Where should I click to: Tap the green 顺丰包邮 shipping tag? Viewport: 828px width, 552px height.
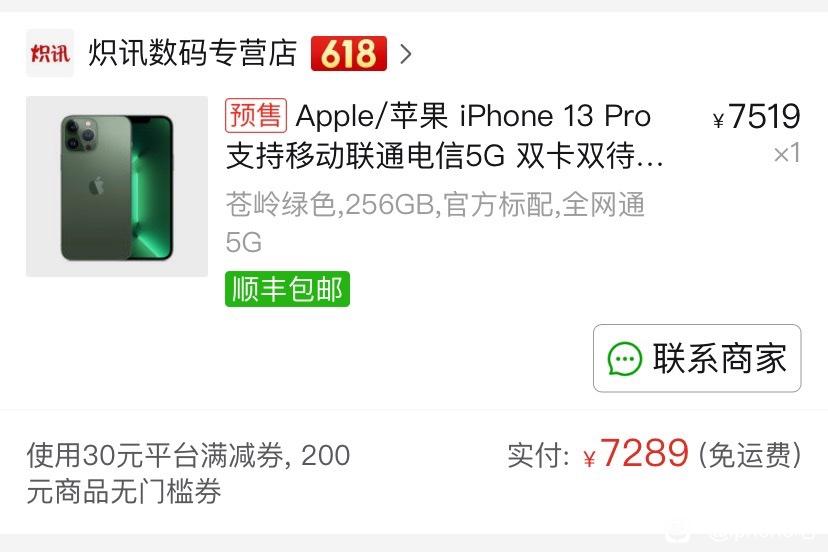pyautogui.click(x=287, y=289)
